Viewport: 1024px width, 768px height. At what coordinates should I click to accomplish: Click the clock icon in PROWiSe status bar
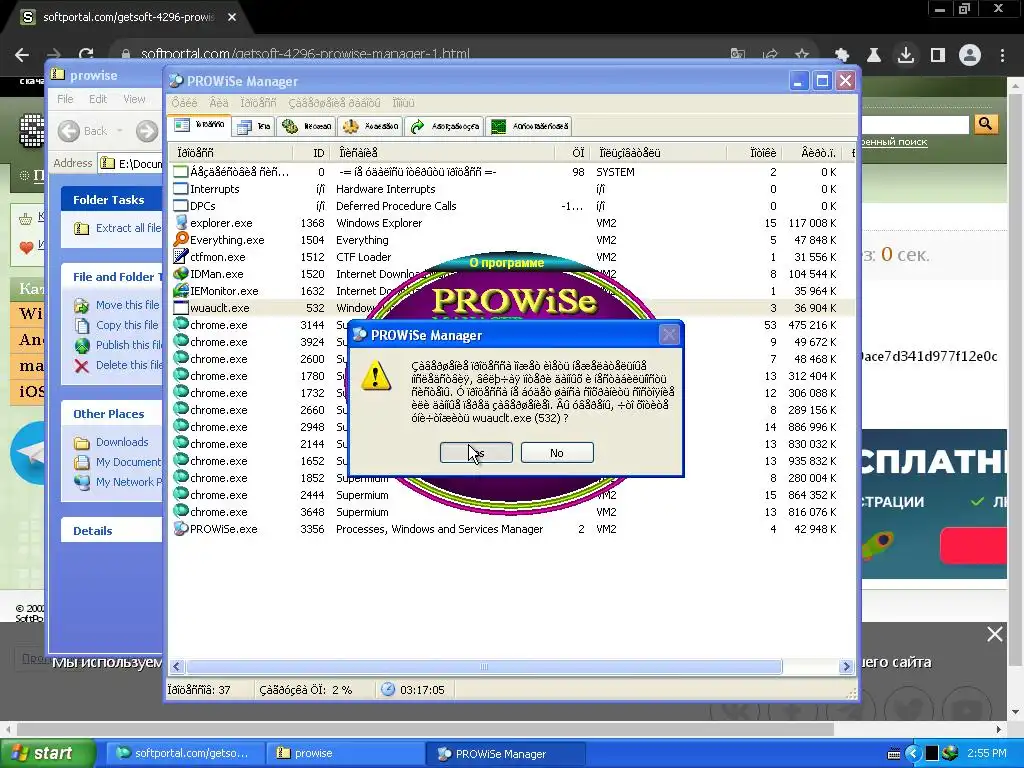click(388, 690)
